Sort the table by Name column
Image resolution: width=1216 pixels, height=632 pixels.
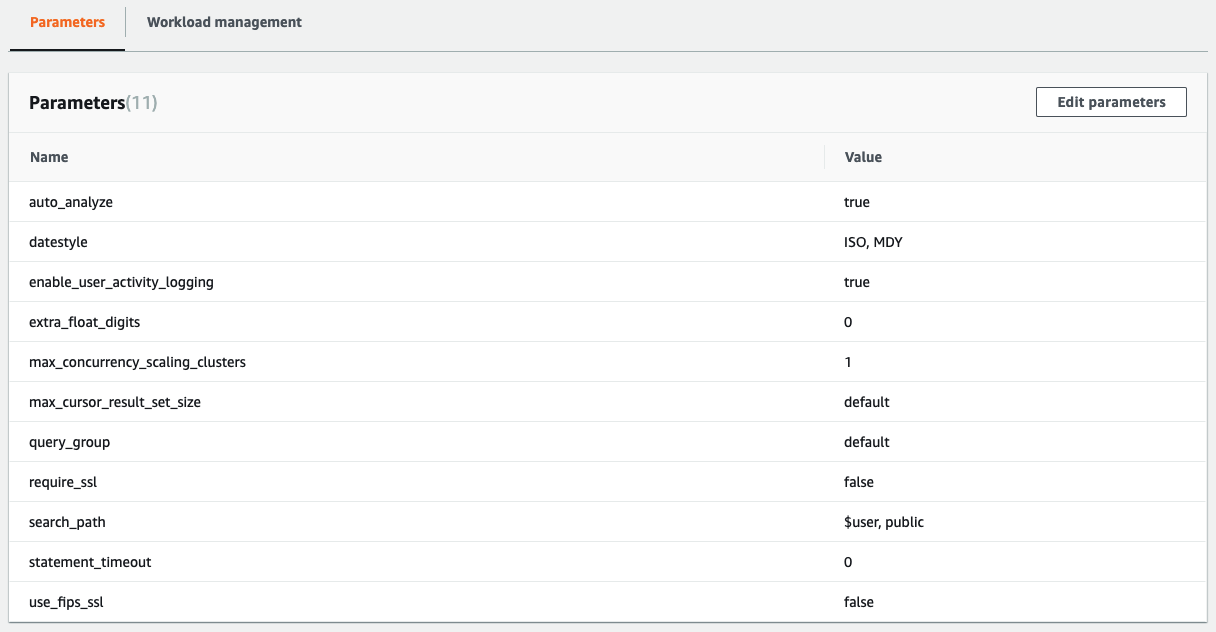[49, 157]
